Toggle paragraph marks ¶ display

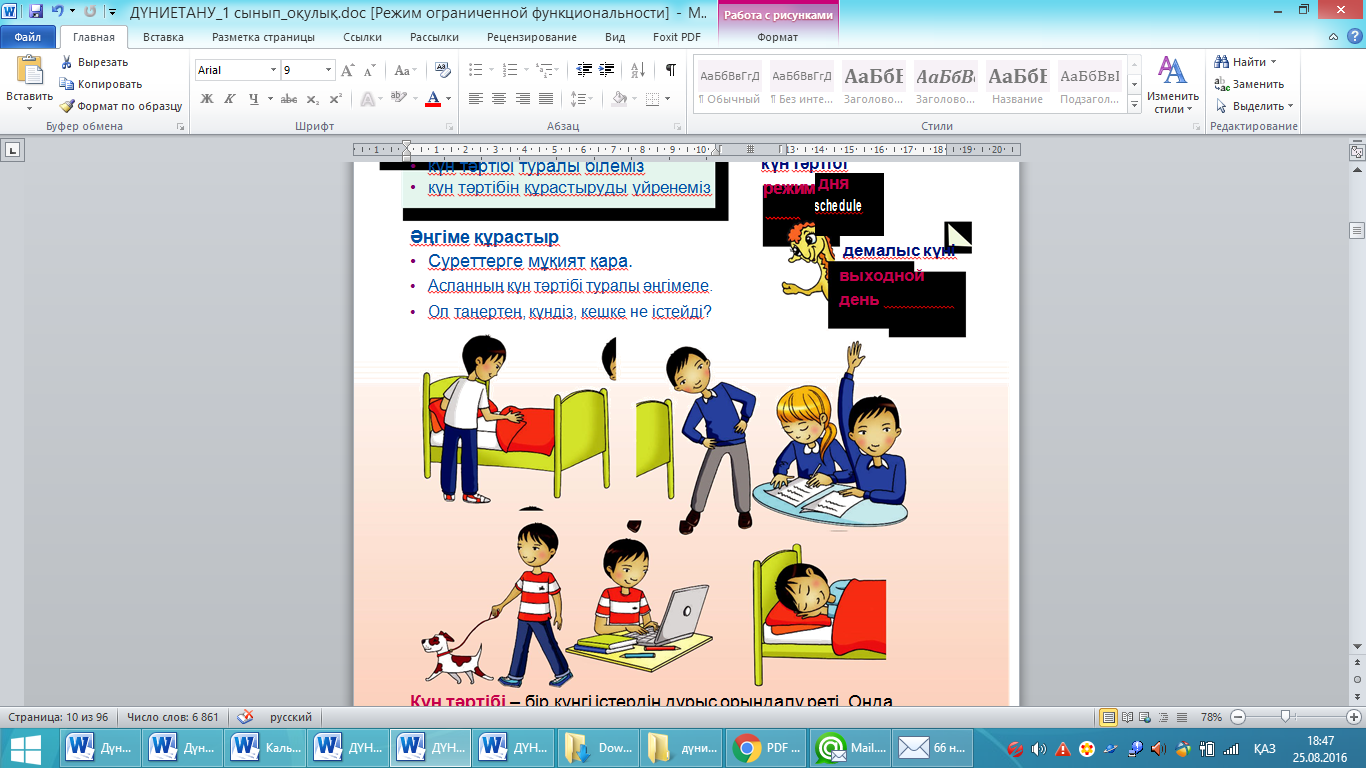[x=670, y=70]
